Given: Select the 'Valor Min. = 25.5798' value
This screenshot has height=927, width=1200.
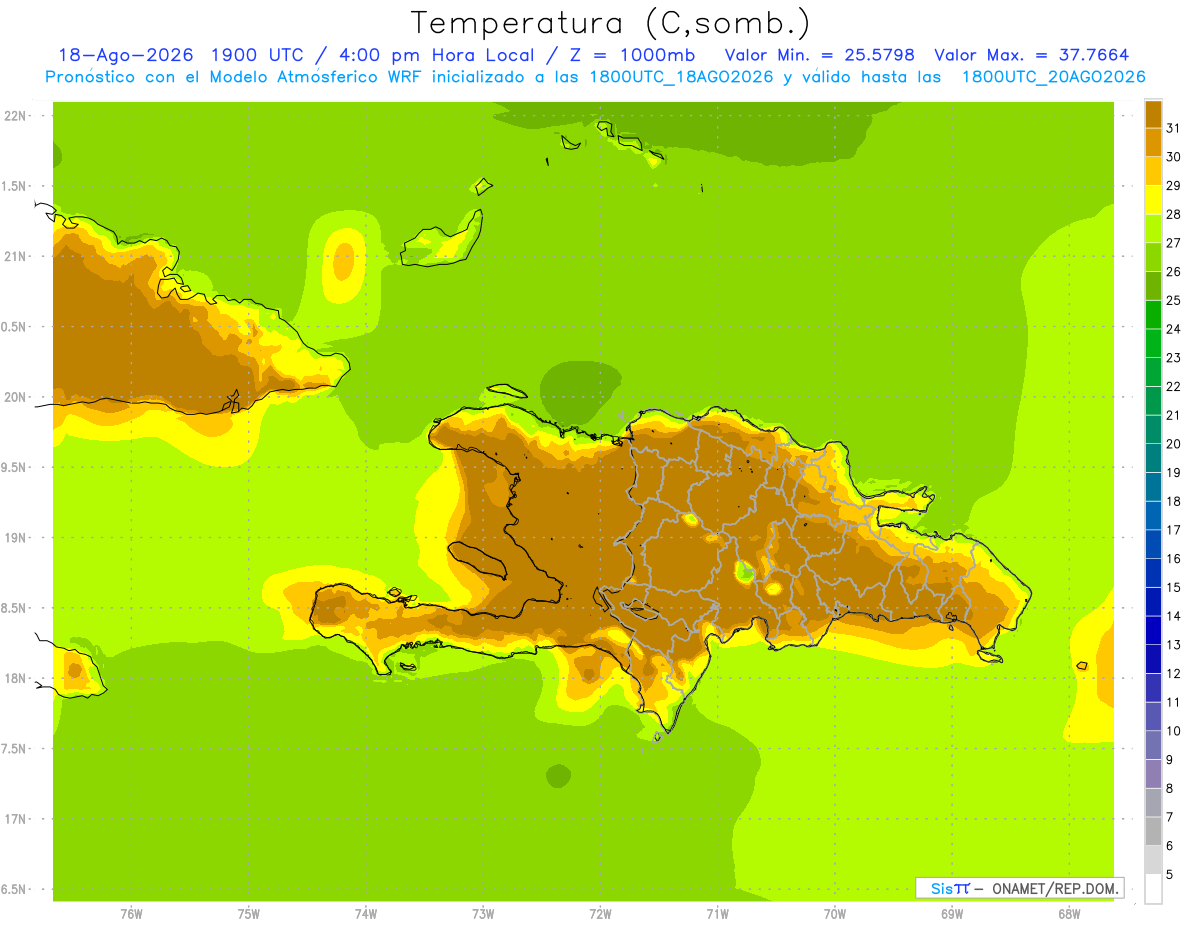Looking at the screenshot, I should click(819, 55).
